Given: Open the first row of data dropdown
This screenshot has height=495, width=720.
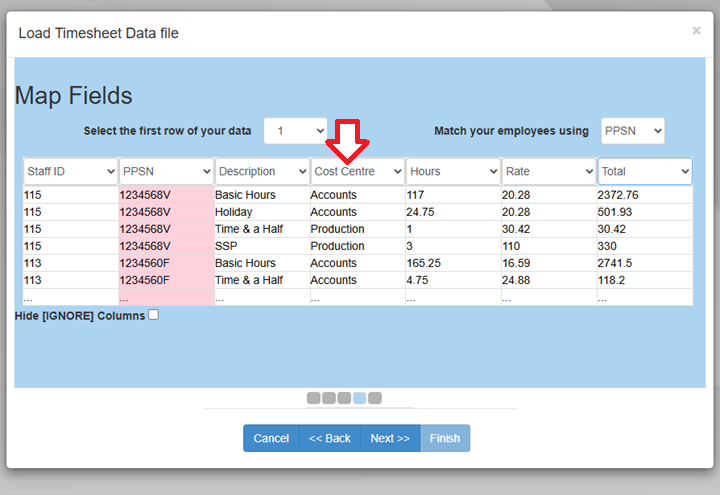Looking at the screenshot, I should coord(296,131).
